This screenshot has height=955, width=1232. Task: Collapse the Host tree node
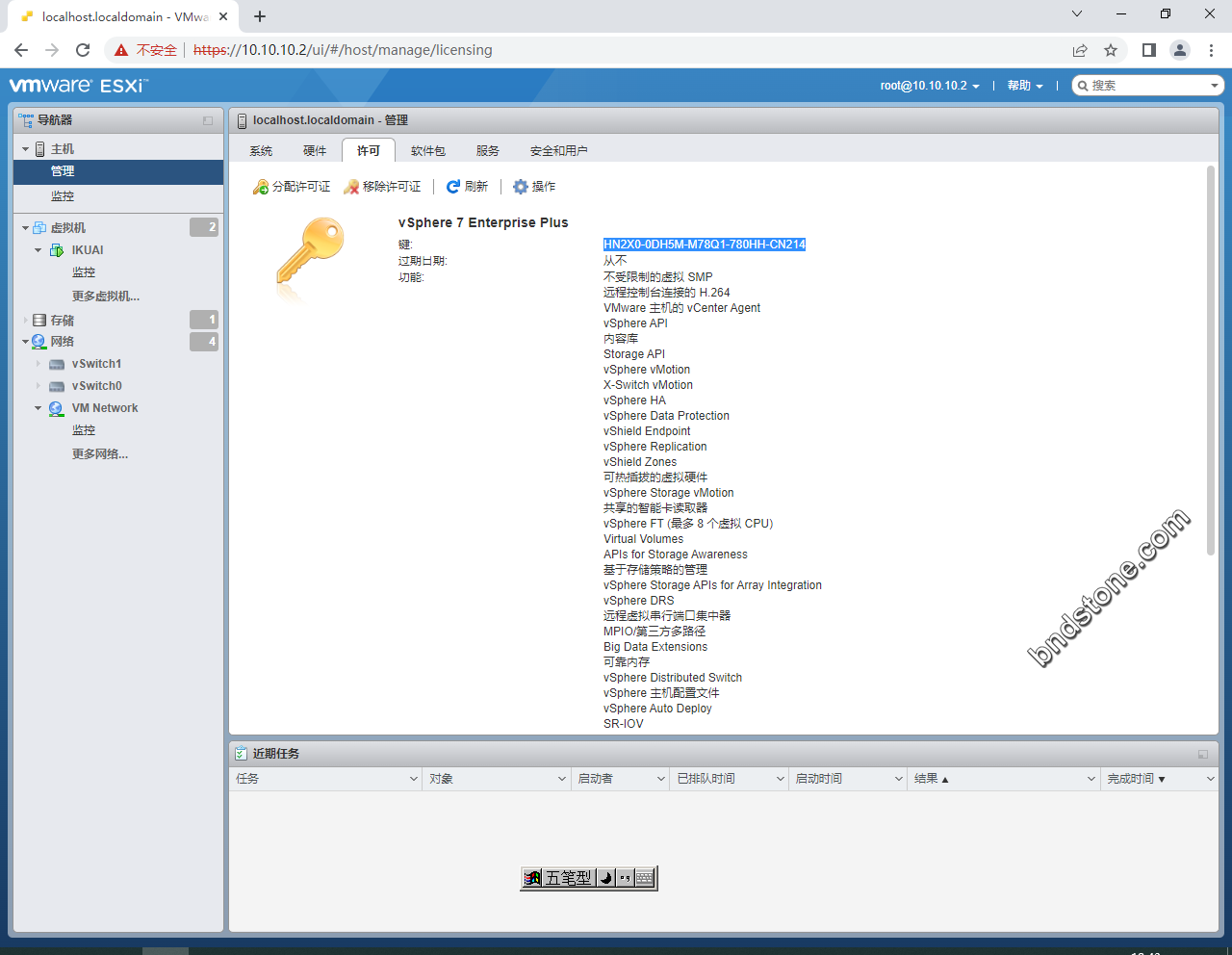pyautogui.click(x=26, y=149)
